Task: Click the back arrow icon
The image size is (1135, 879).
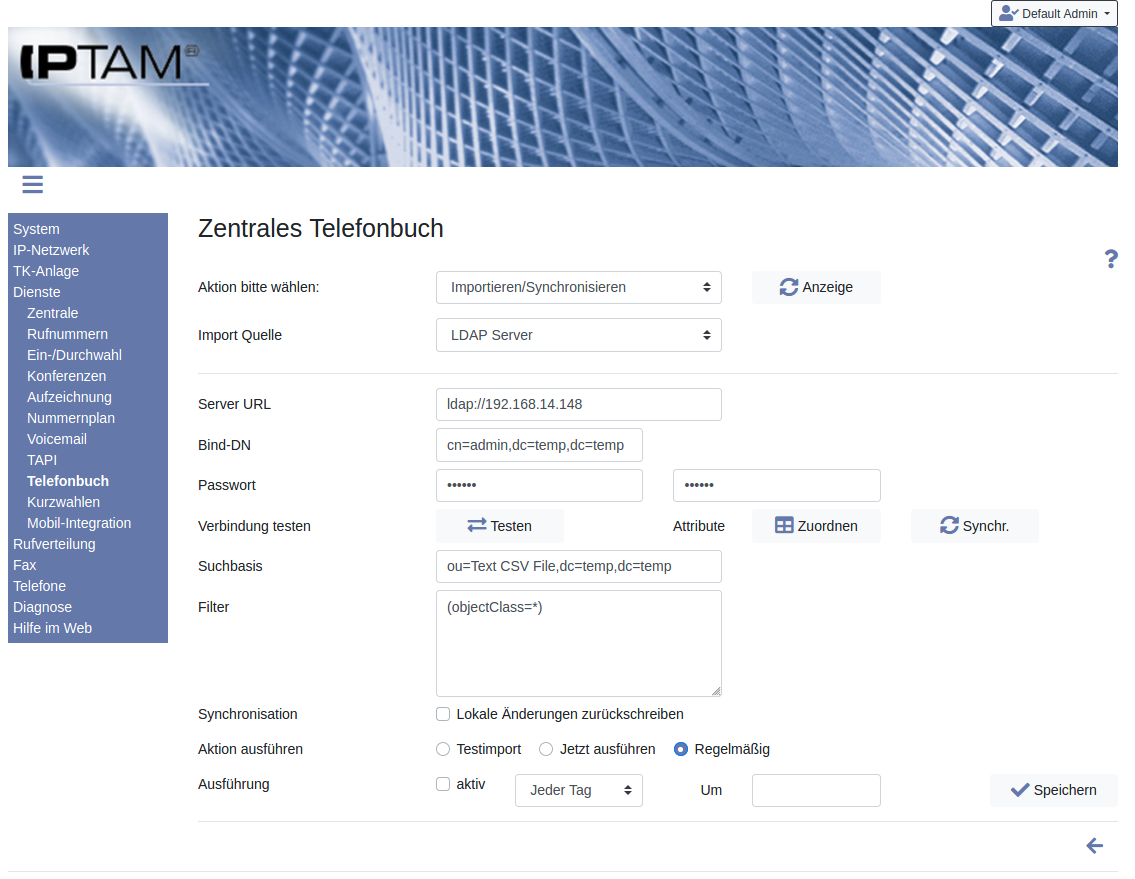Action: click(x=1094, y=846)
